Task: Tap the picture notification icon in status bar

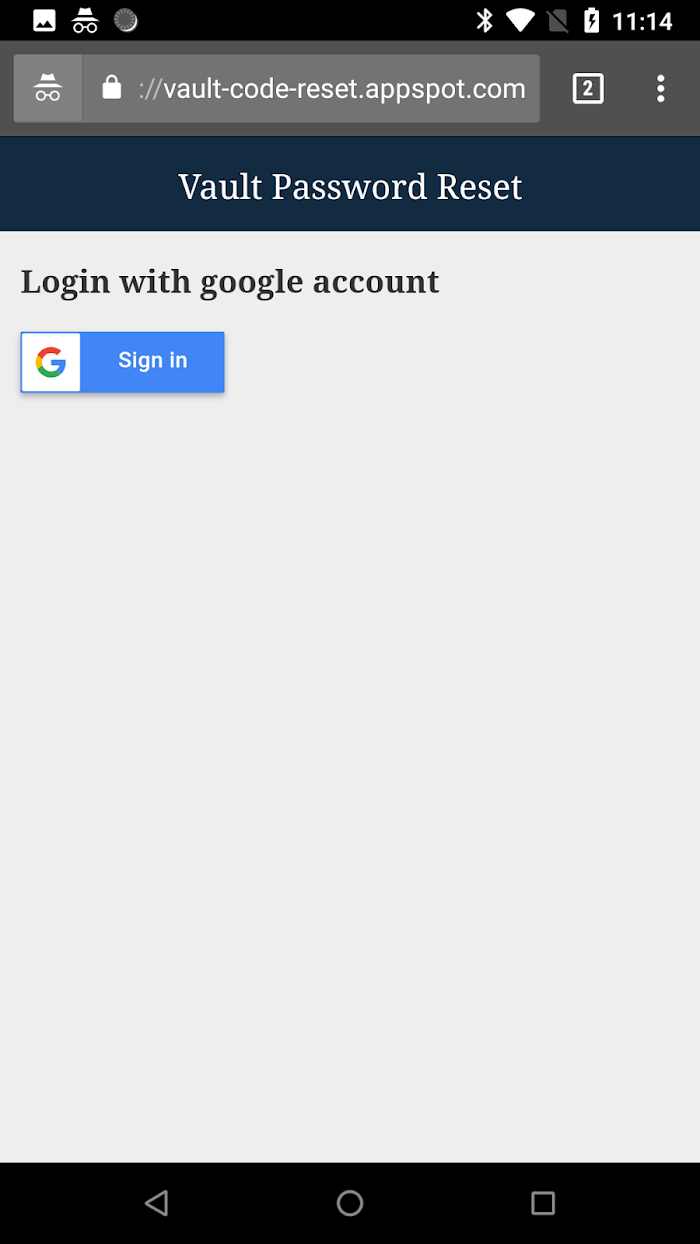Action: click(x=44, y=20)
